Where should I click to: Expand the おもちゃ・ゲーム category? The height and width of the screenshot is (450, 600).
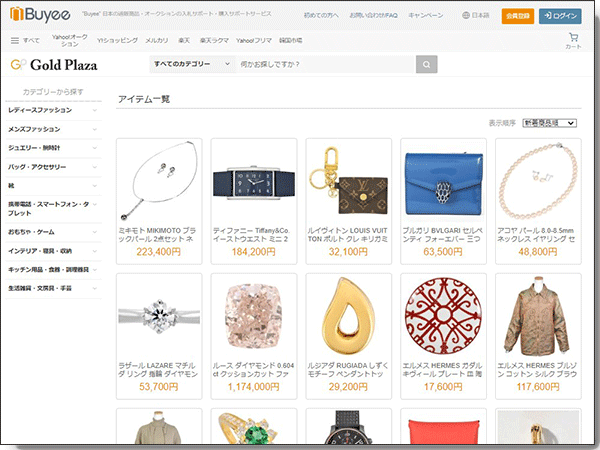pos(53,232)
